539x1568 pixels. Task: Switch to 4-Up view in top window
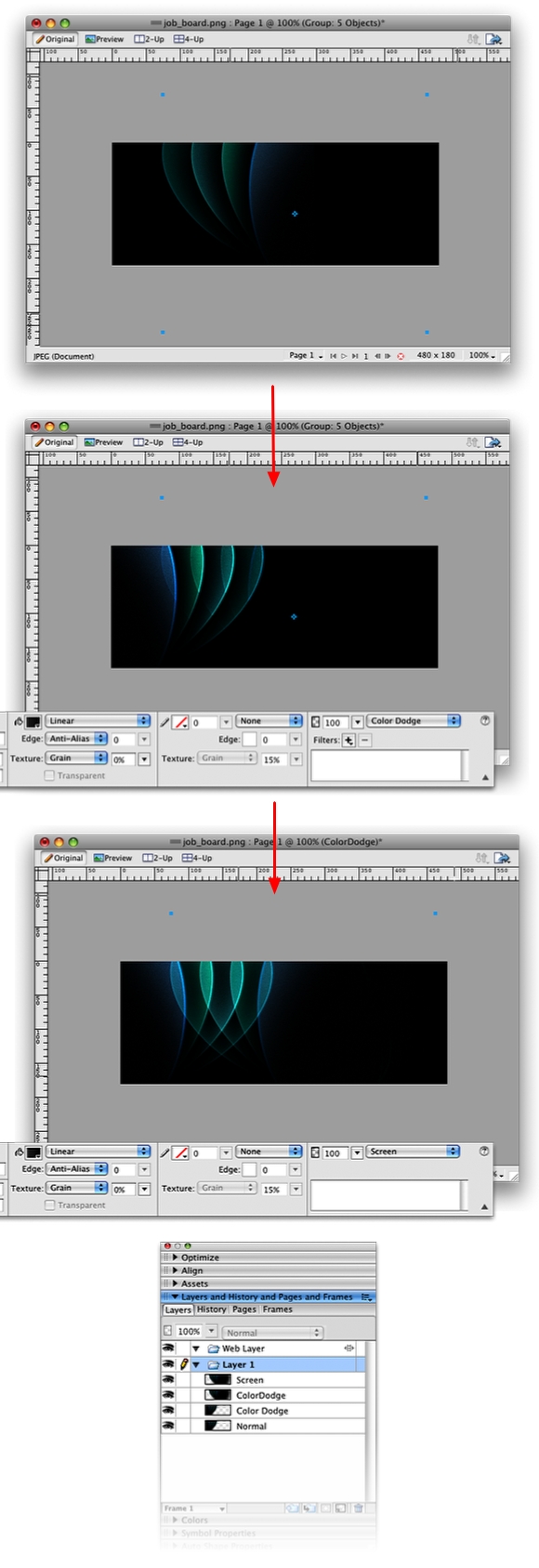coord(189,39)
